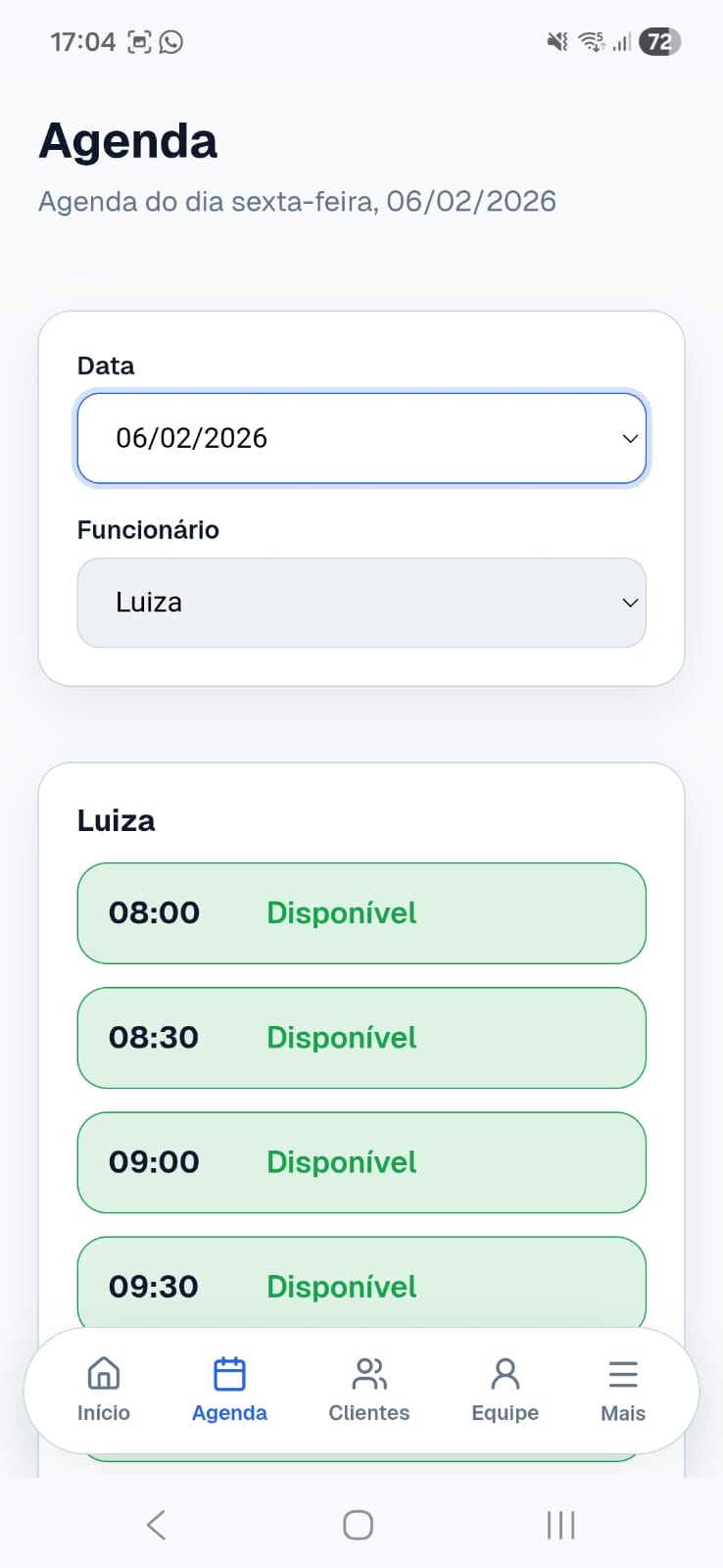Click the chevron on the Data field
Viewport: 723px width, 1568px height.
coord(630,438)
